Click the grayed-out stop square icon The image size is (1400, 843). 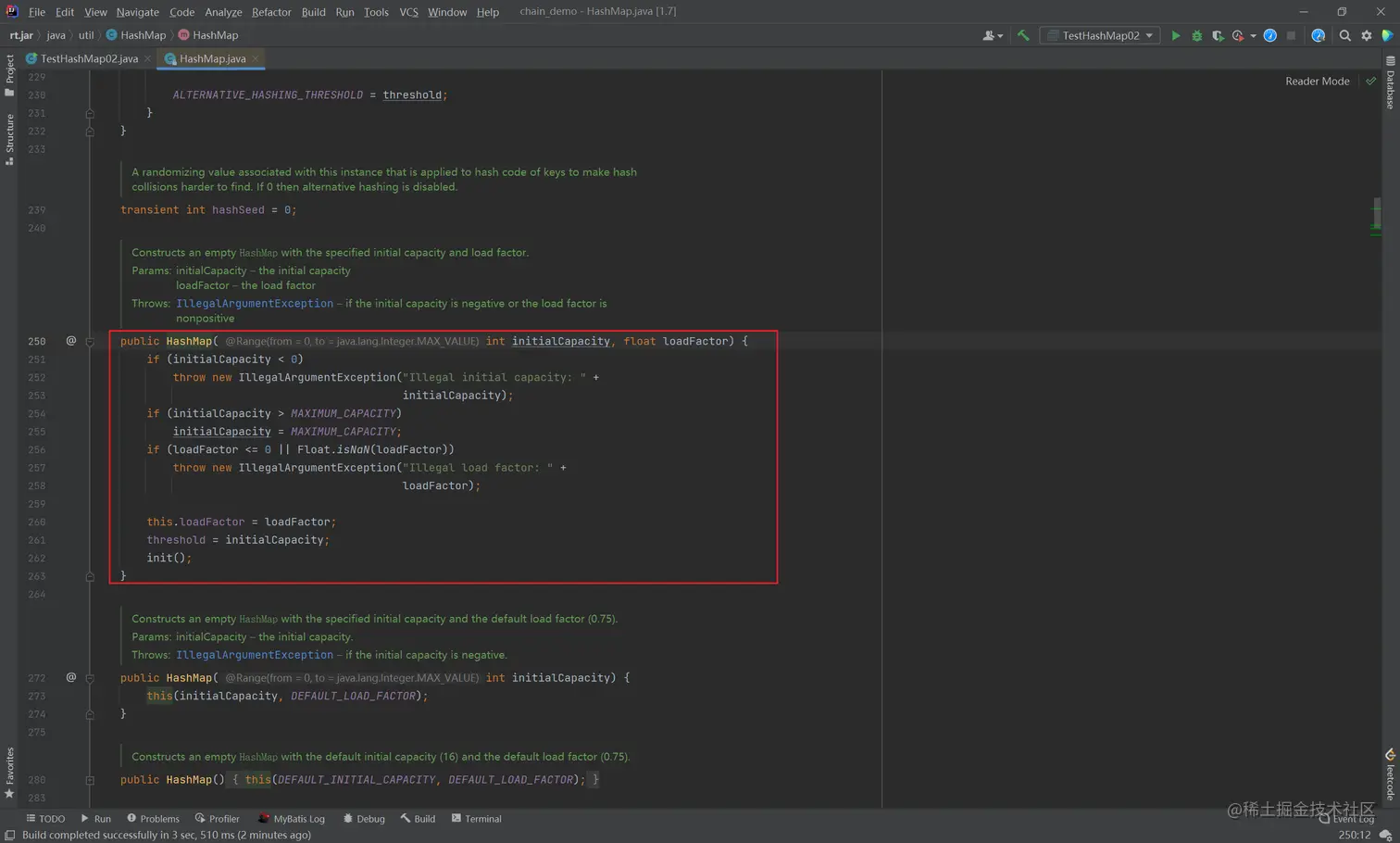coord(1292,35)
